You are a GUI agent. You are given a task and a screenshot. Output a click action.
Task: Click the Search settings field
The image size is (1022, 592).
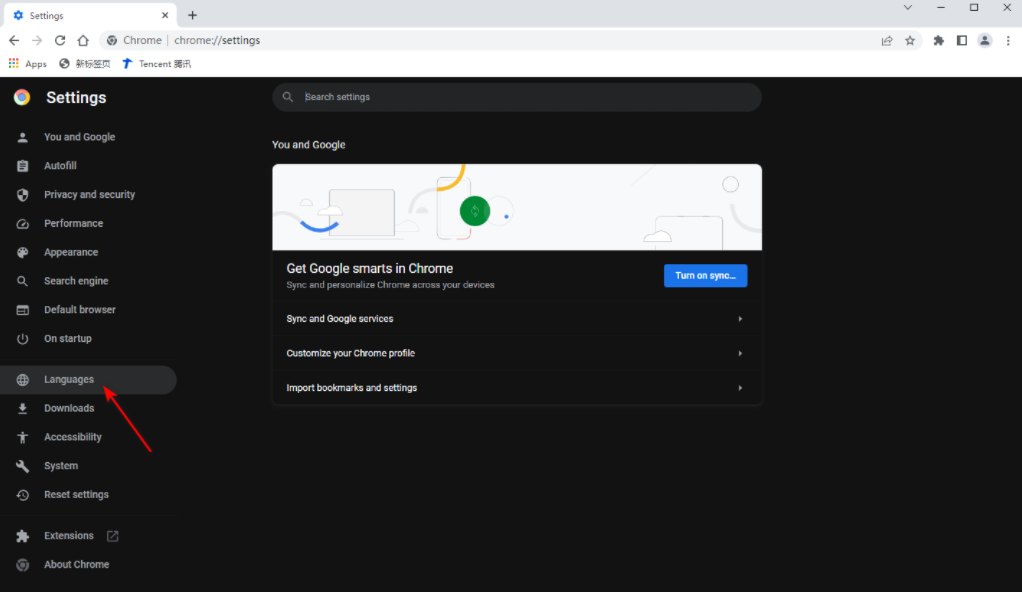(x=517, y=97)
